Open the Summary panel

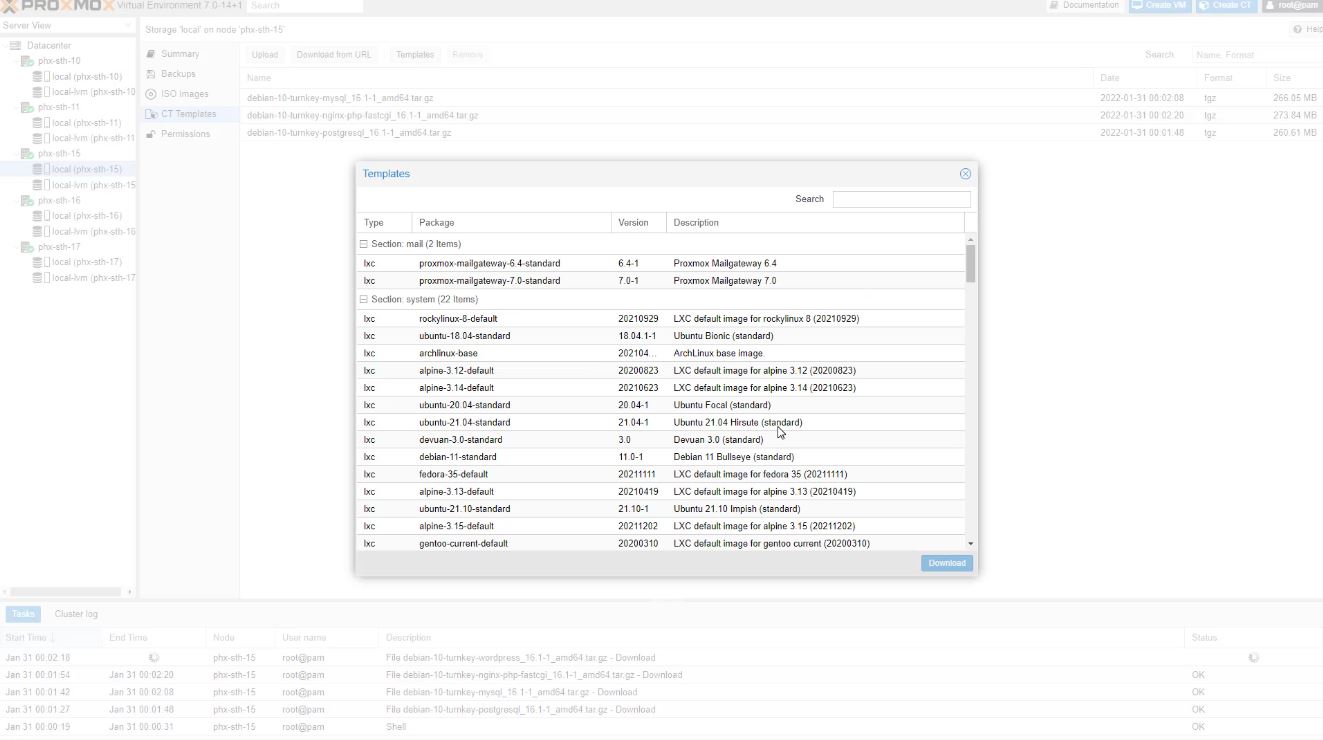coord(180,54)
